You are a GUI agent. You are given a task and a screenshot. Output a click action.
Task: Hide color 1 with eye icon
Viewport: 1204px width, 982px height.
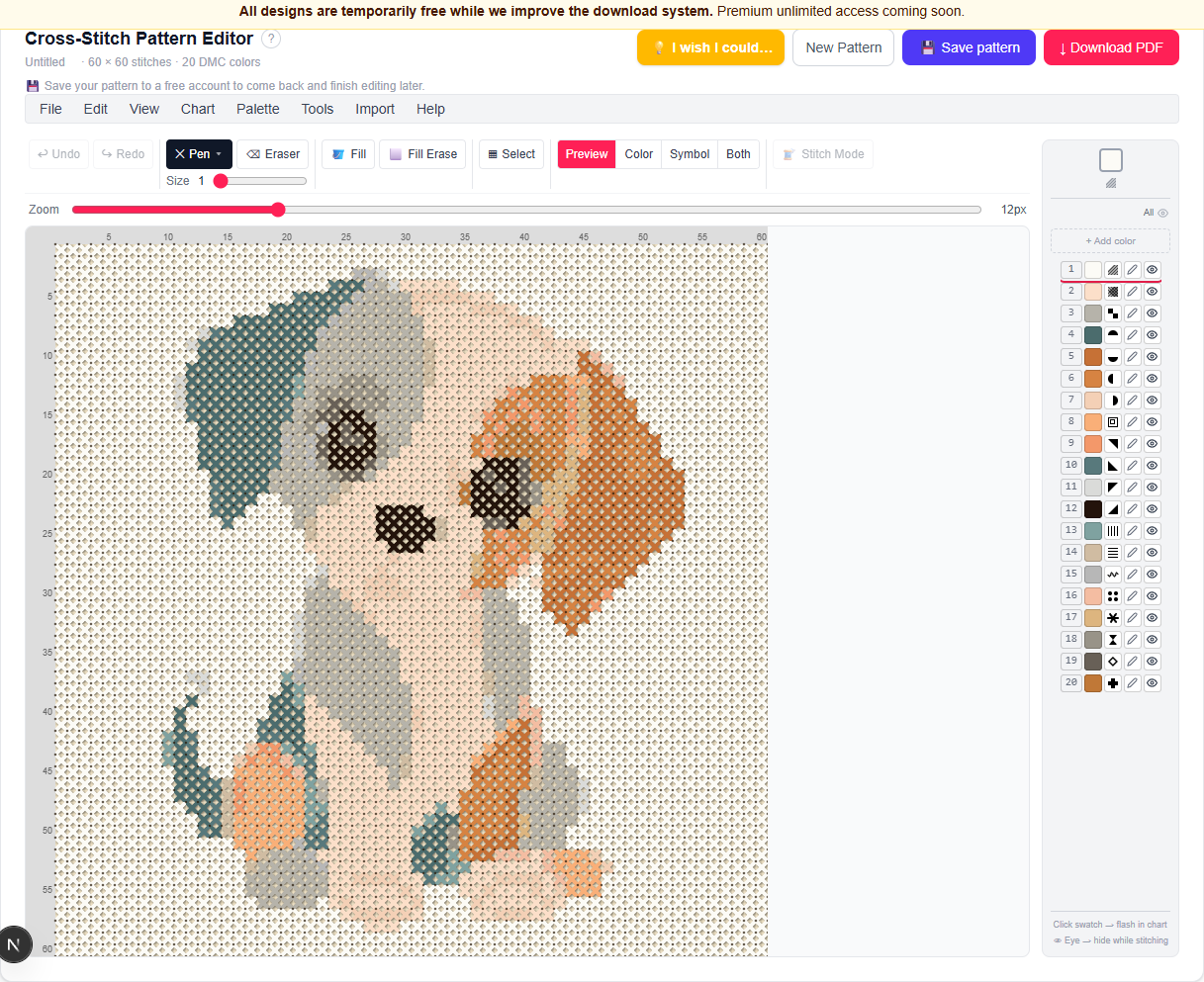pos(1153,270)
